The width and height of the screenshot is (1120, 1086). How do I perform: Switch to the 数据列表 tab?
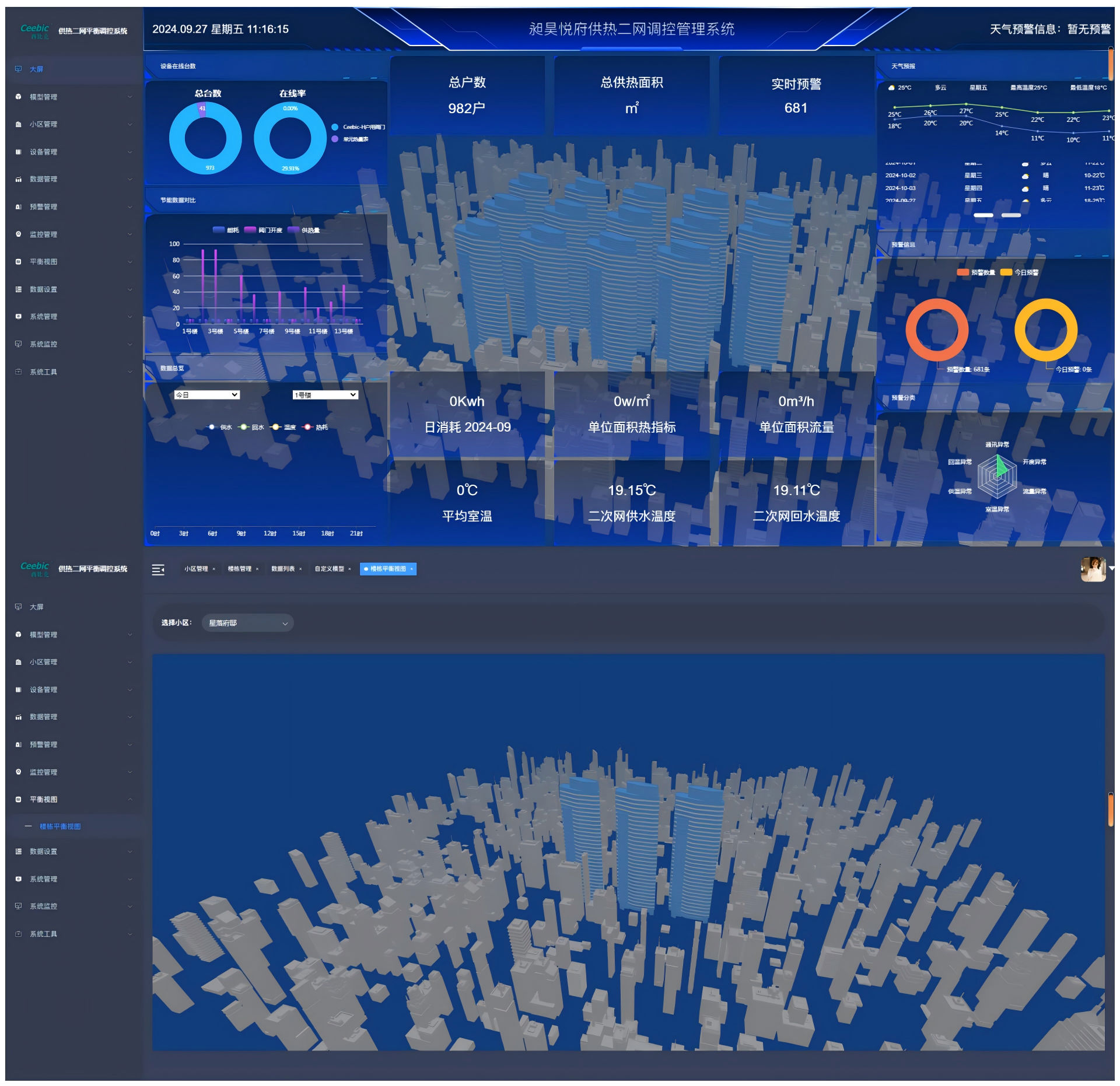tap(282, 569)
